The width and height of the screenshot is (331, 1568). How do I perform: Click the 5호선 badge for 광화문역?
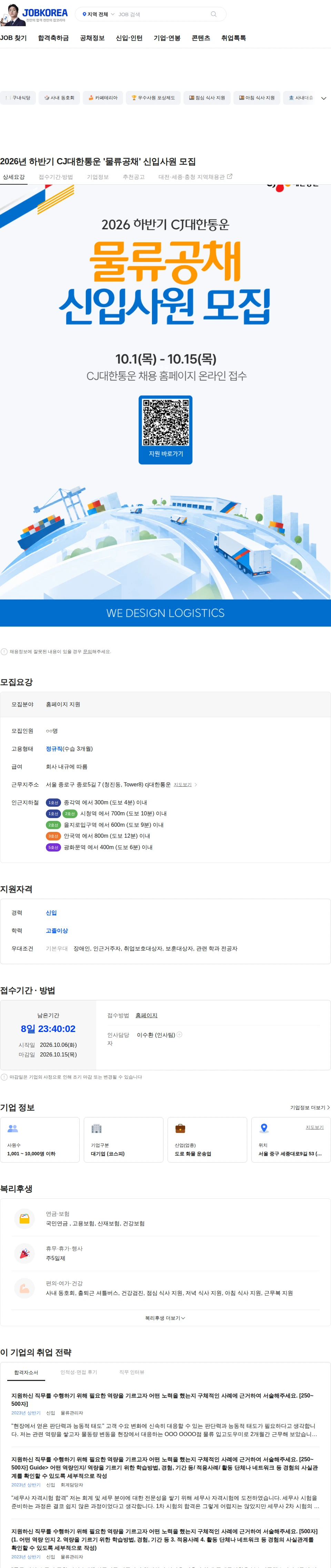click(x=53, y=847)
